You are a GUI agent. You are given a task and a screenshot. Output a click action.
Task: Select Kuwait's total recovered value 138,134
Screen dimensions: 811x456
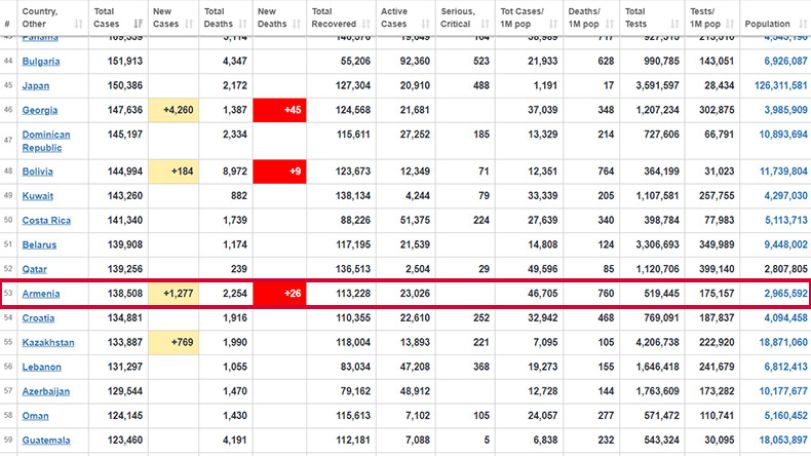[353, 195]
